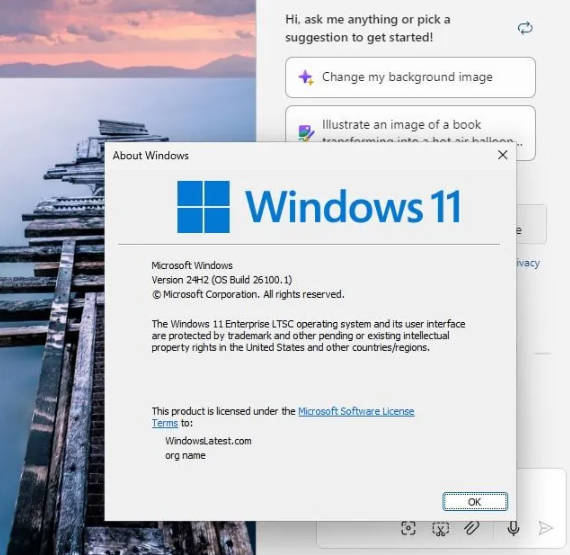Screen dimensions: 570x555
Task: Click the Windows 11 logo in the dialog
Action: [x=319, y=206]
